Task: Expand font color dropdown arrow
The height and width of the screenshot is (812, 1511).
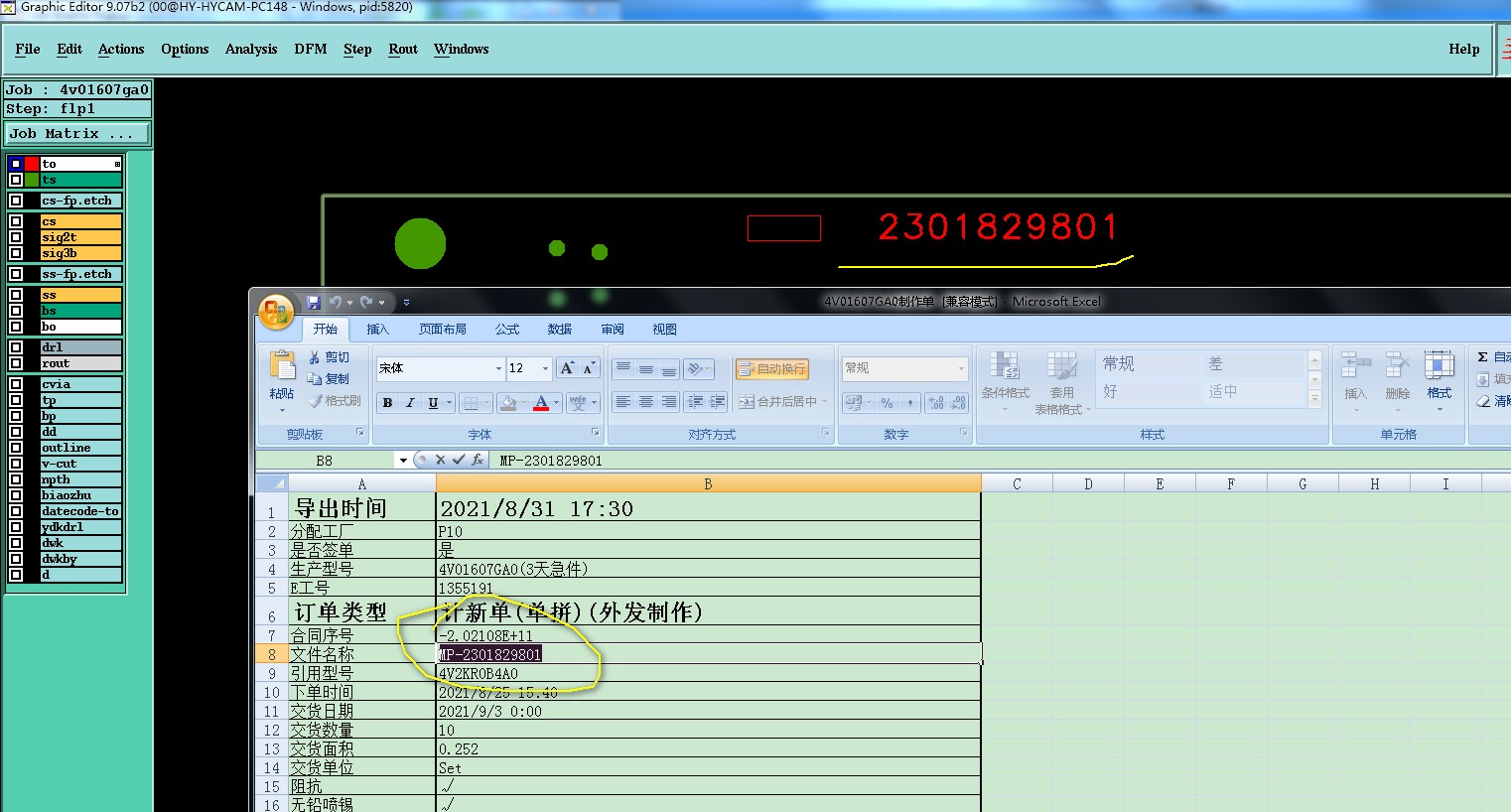Action: pos(556,403)
